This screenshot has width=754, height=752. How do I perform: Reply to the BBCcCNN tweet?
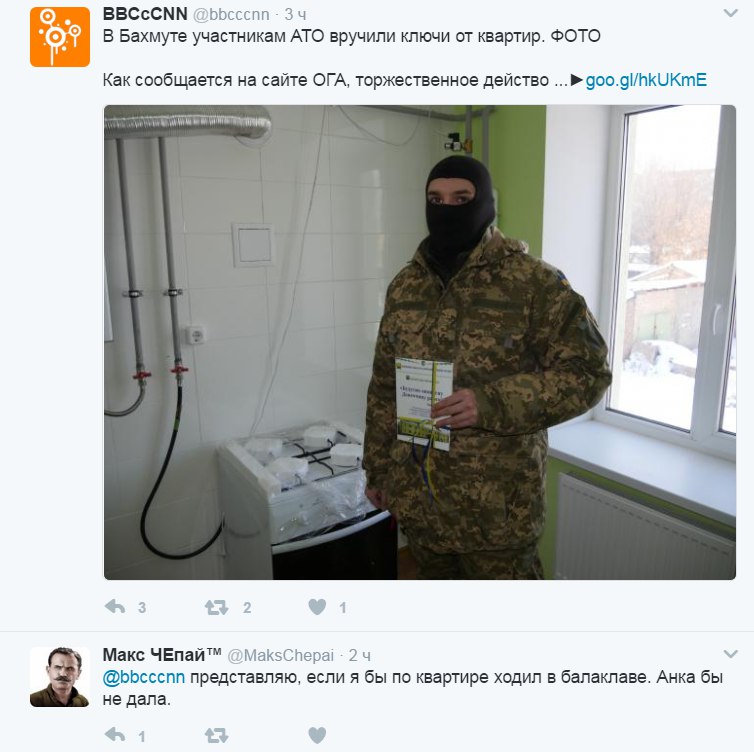click(x=115, y=607)
